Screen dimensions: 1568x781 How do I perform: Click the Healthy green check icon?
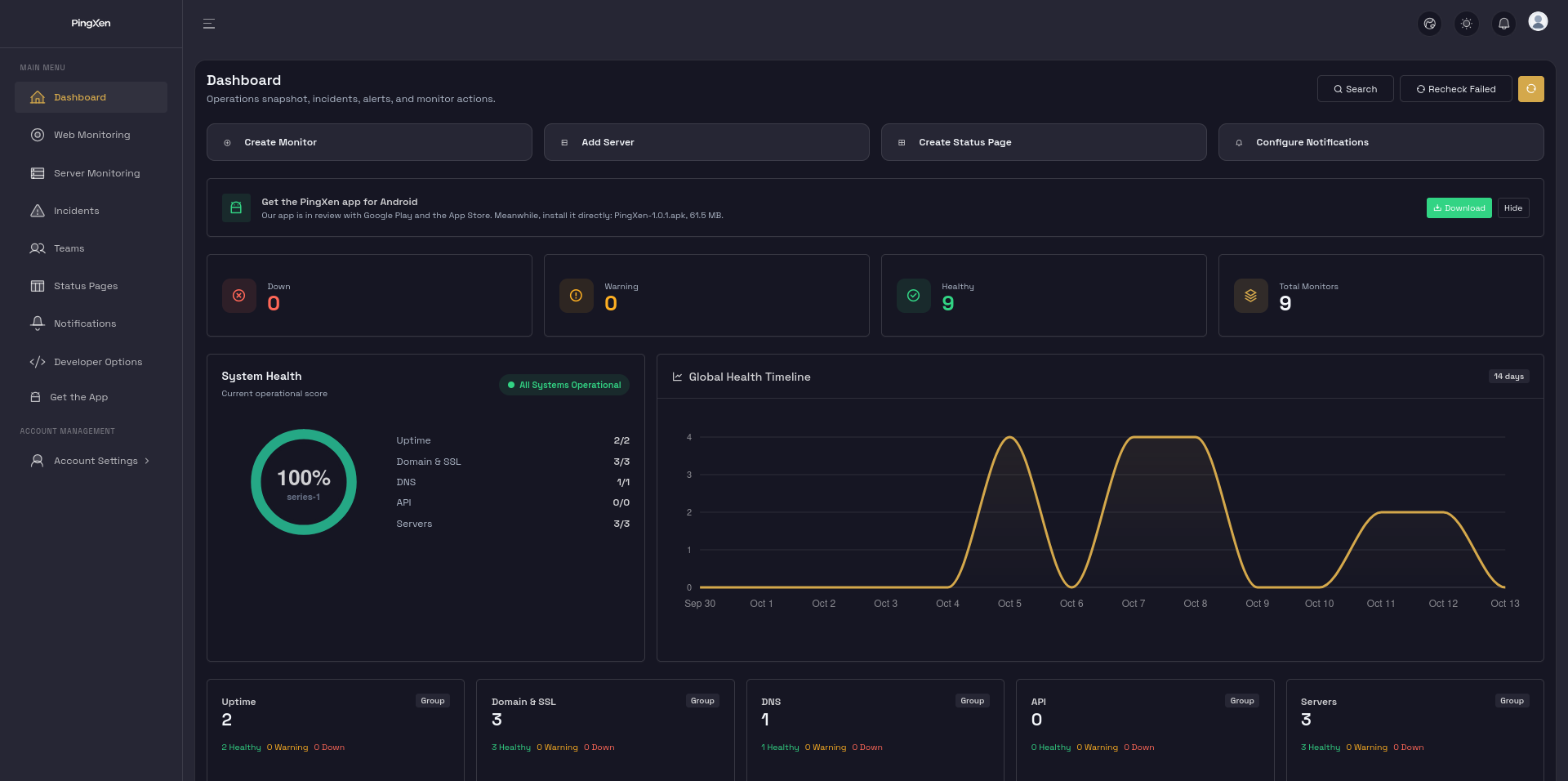click(x=914, y=296)
